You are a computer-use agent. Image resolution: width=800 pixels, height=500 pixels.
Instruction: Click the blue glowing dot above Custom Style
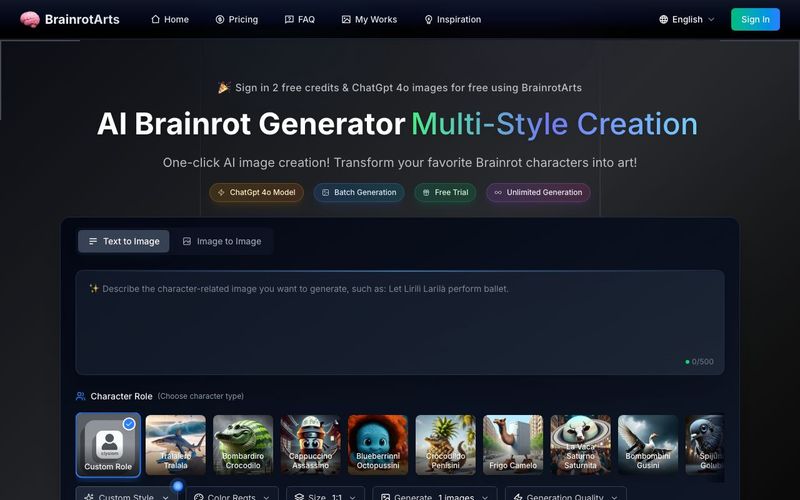[178, 486]
